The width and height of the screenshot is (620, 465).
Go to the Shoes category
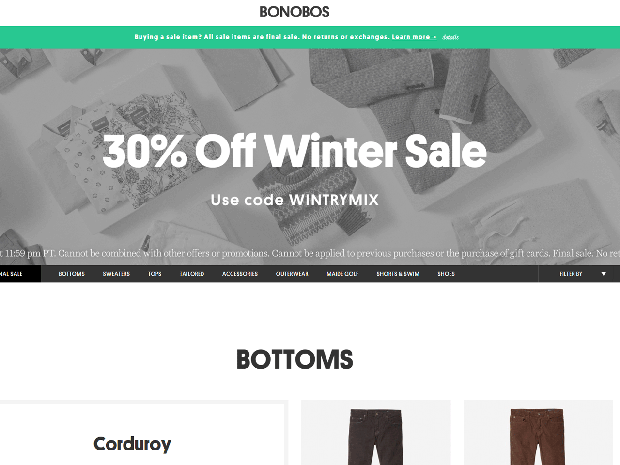446,274
